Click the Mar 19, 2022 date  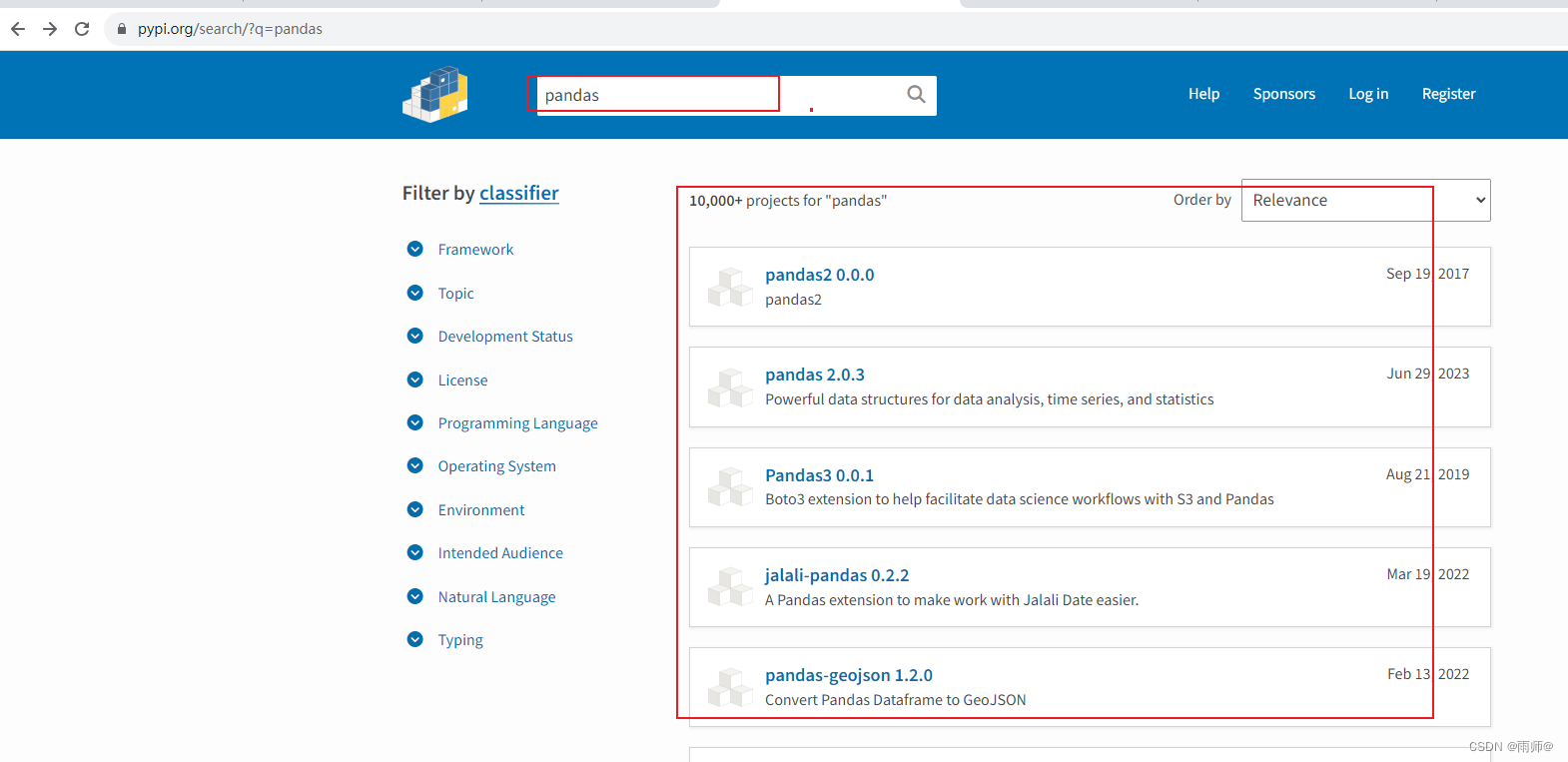coord(1428,574)
